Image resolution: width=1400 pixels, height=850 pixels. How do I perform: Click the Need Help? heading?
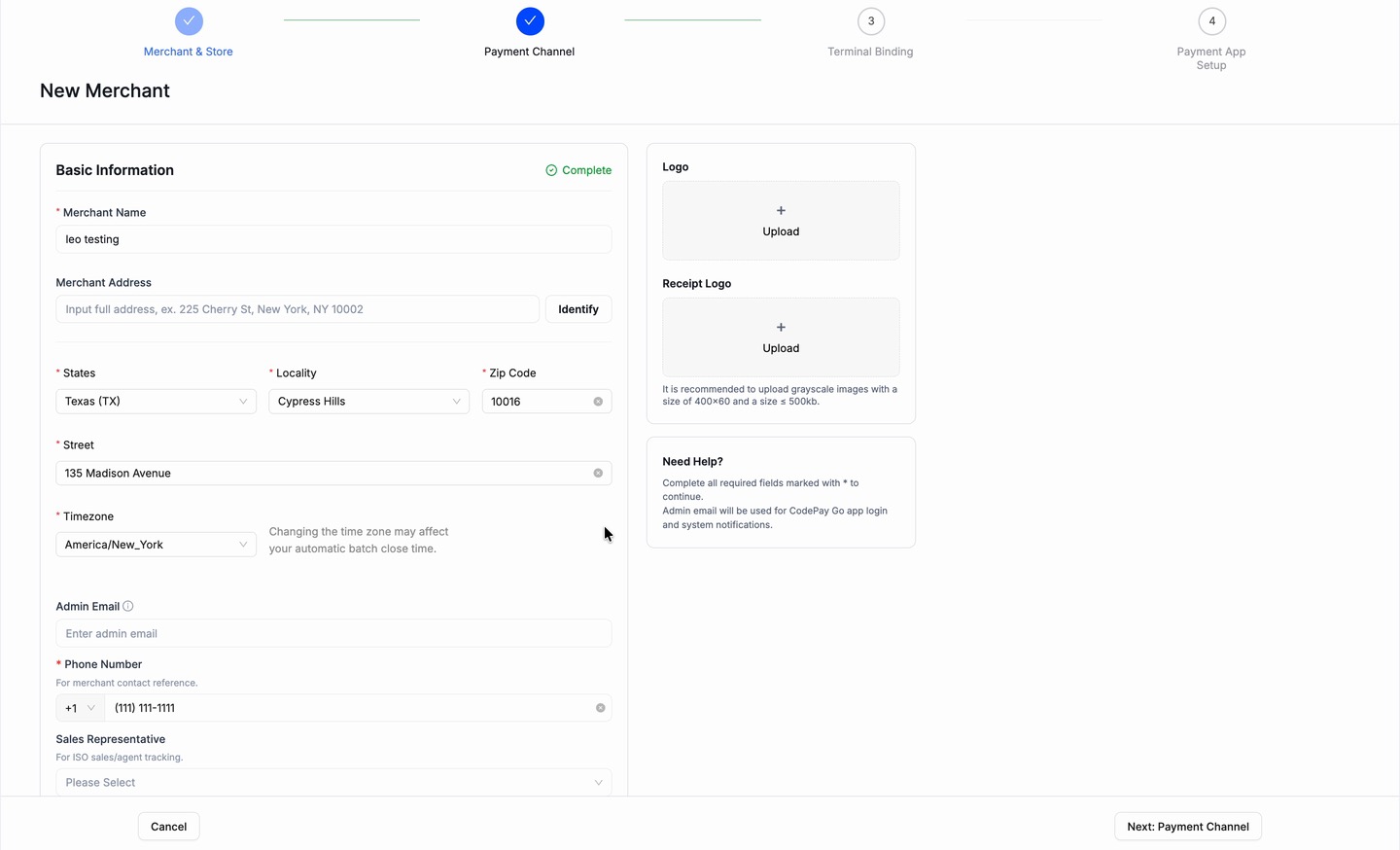pyautogui.click(x=693, y=462)
